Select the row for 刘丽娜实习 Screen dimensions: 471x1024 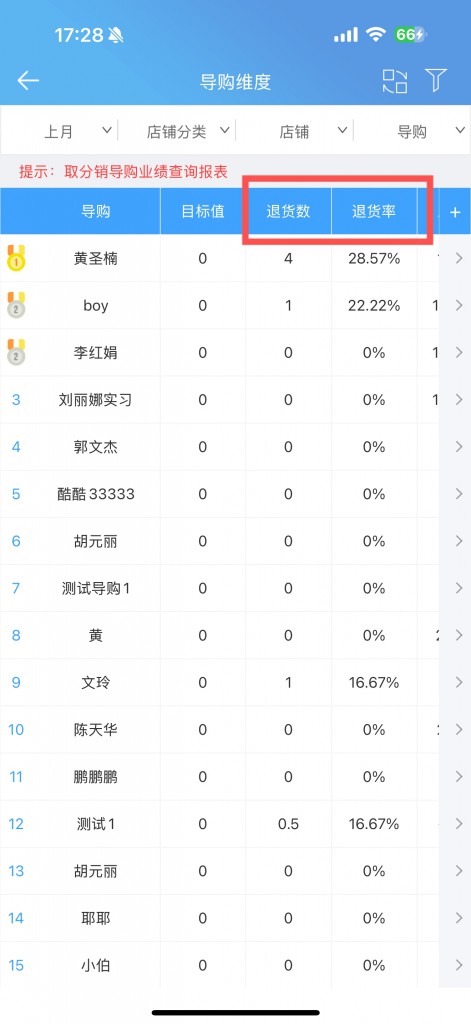tap(235, 400)
